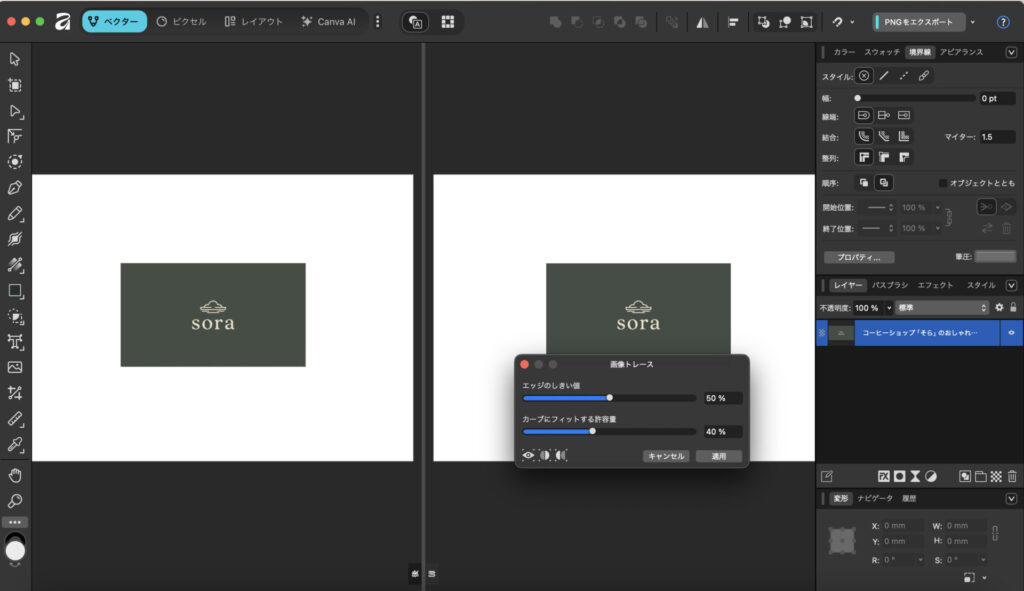Open dropdown arrow next to PNGをエクスポート
Viewport: 1024px width, 591px height.
click(973, 21)
